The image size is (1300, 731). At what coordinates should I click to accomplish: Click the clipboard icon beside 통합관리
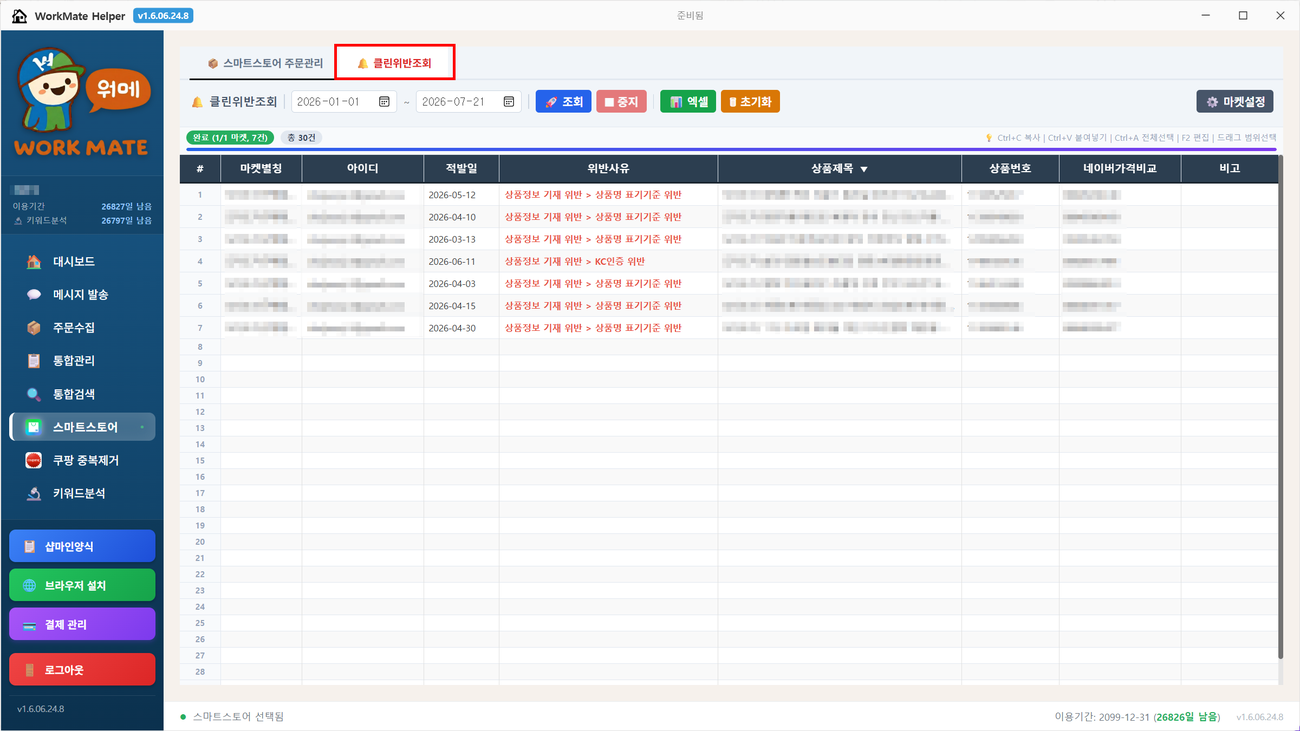pyautogui.click(x=34, y=360)
